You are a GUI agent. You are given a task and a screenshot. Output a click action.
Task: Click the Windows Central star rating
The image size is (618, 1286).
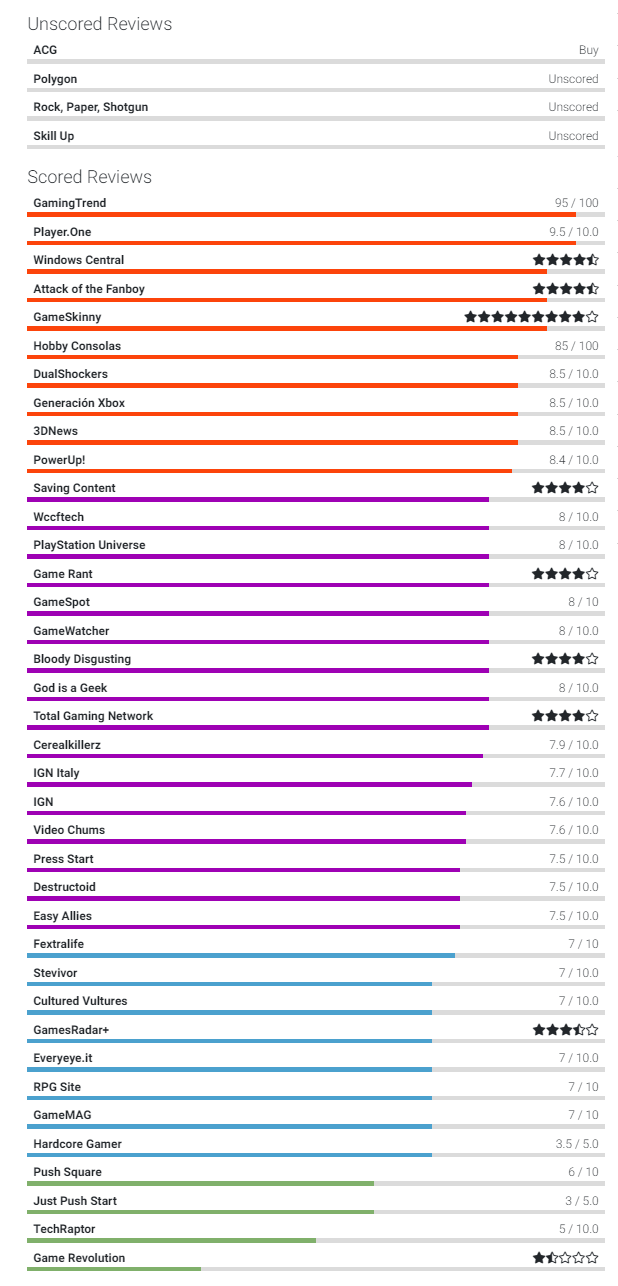pyautogui.click(x=565, y=260)
